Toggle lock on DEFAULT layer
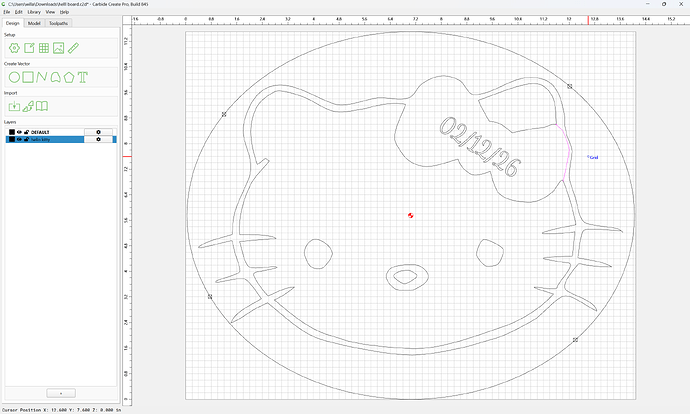Viewport: 690px width, 414px height. pos(26,132)
